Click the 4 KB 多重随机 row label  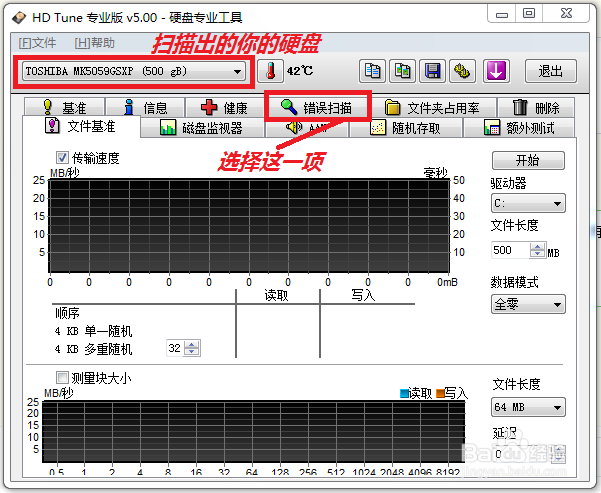(x=93, y=349)
